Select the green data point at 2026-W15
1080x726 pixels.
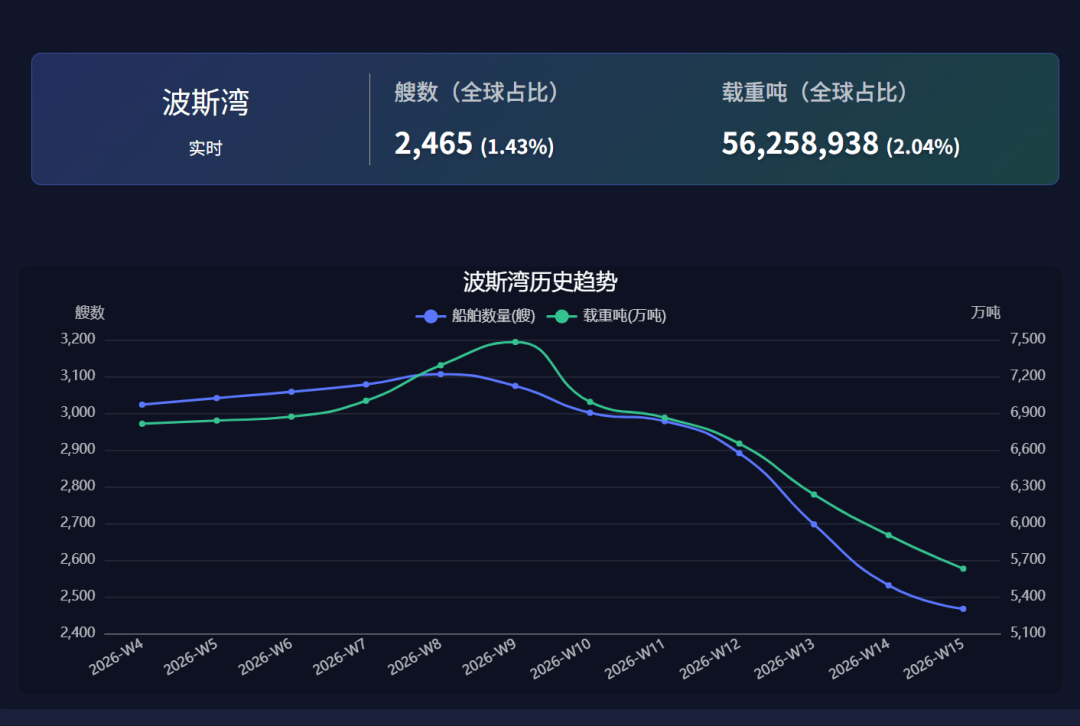click(x=963, y=569)
